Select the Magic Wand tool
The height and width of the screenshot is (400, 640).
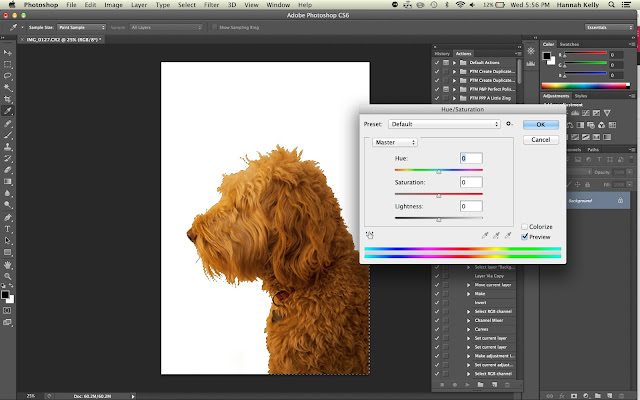pos(7,87)
